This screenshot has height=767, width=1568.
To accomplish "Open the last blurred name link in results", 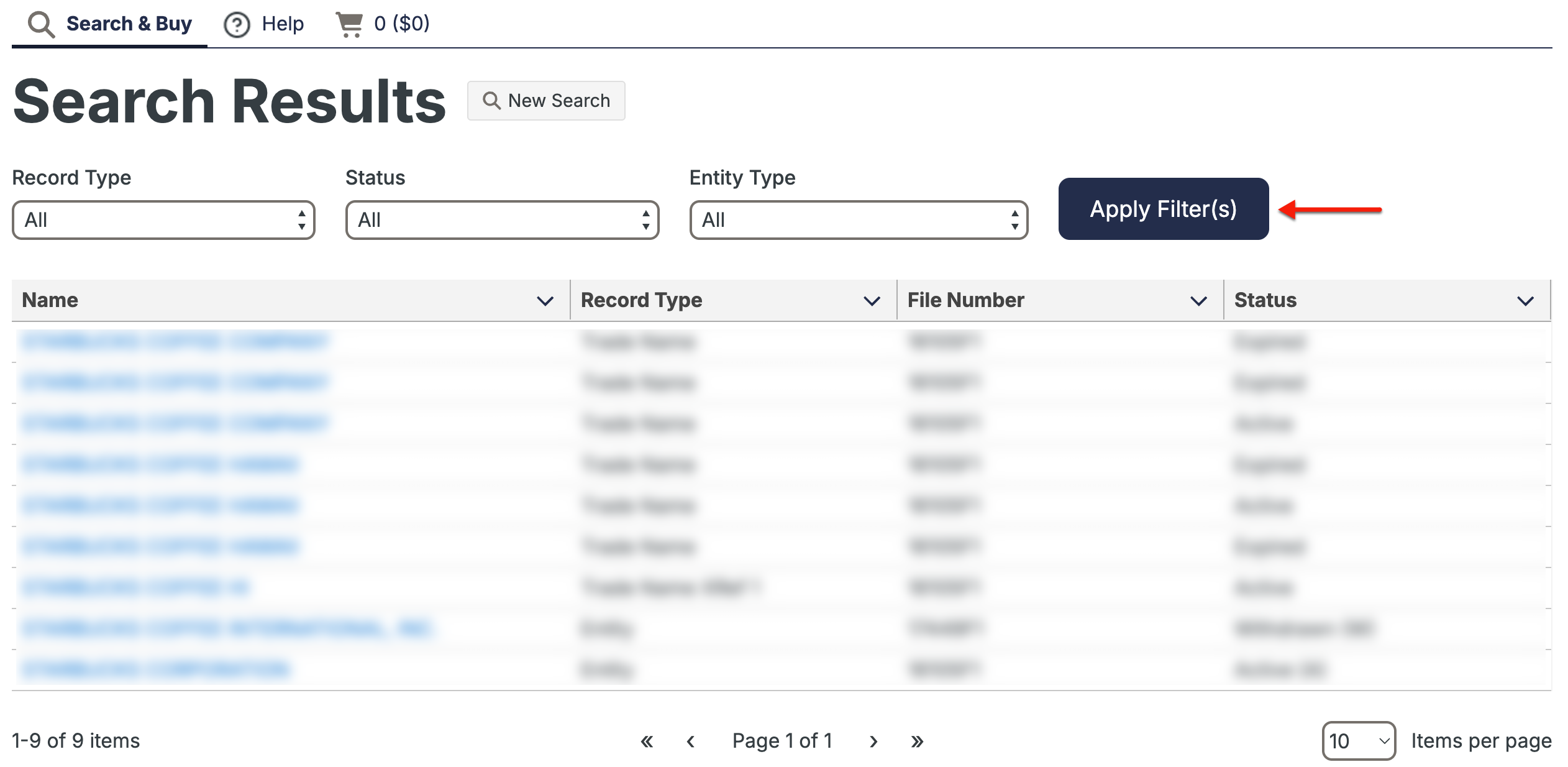I will pos(155,669).
